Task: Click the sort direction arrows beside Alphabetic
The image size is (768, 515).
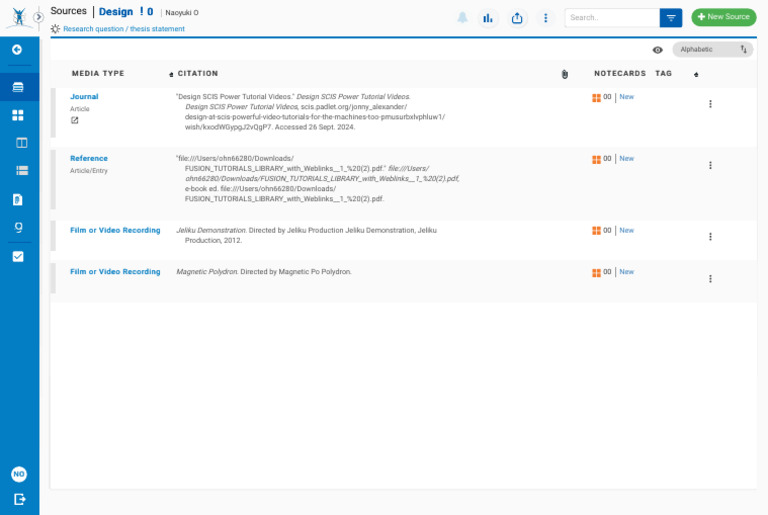Action: [744, 49]
